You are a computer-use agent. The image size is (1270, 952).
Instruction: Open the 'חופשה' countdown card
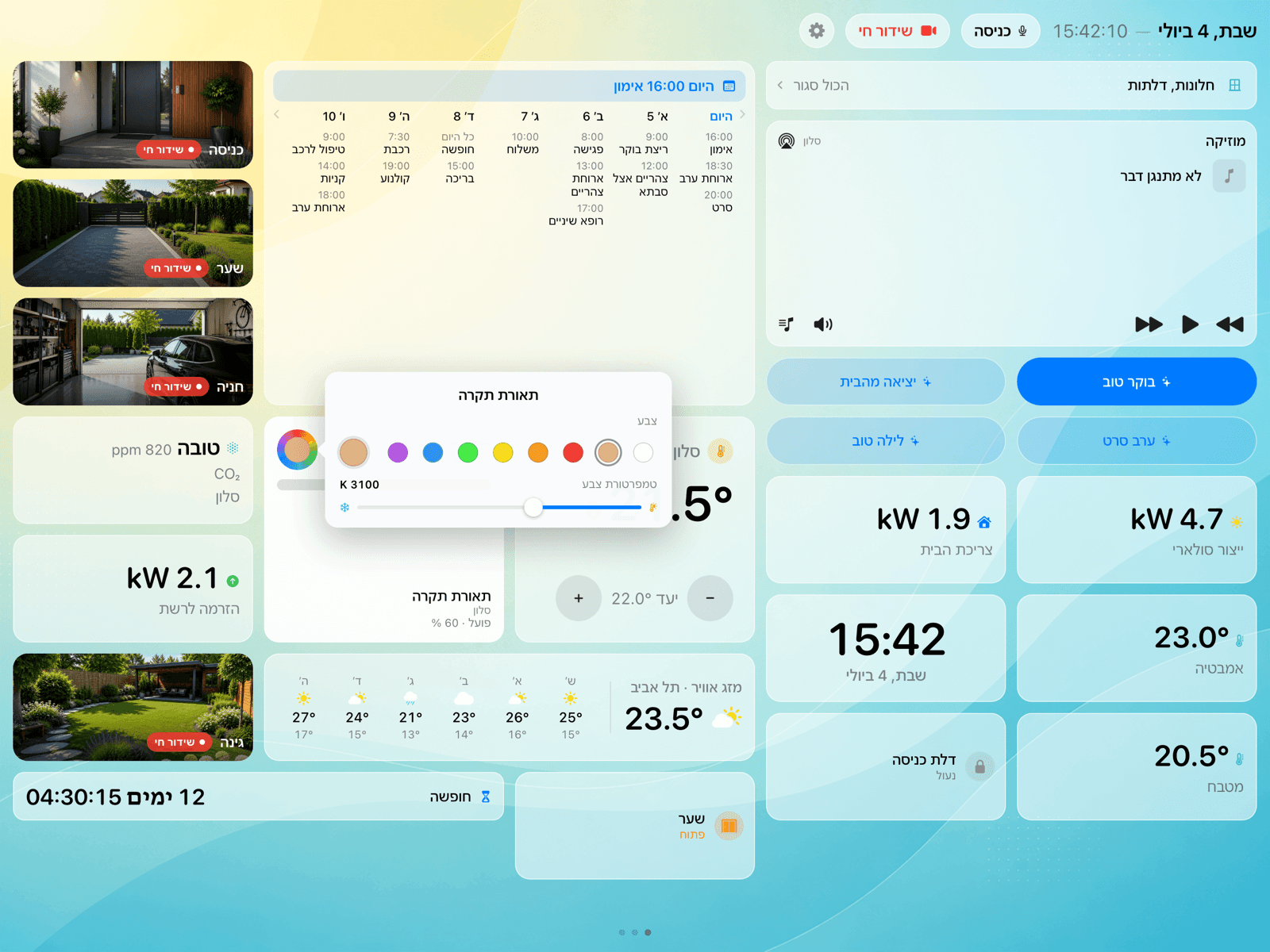[259, 797]
